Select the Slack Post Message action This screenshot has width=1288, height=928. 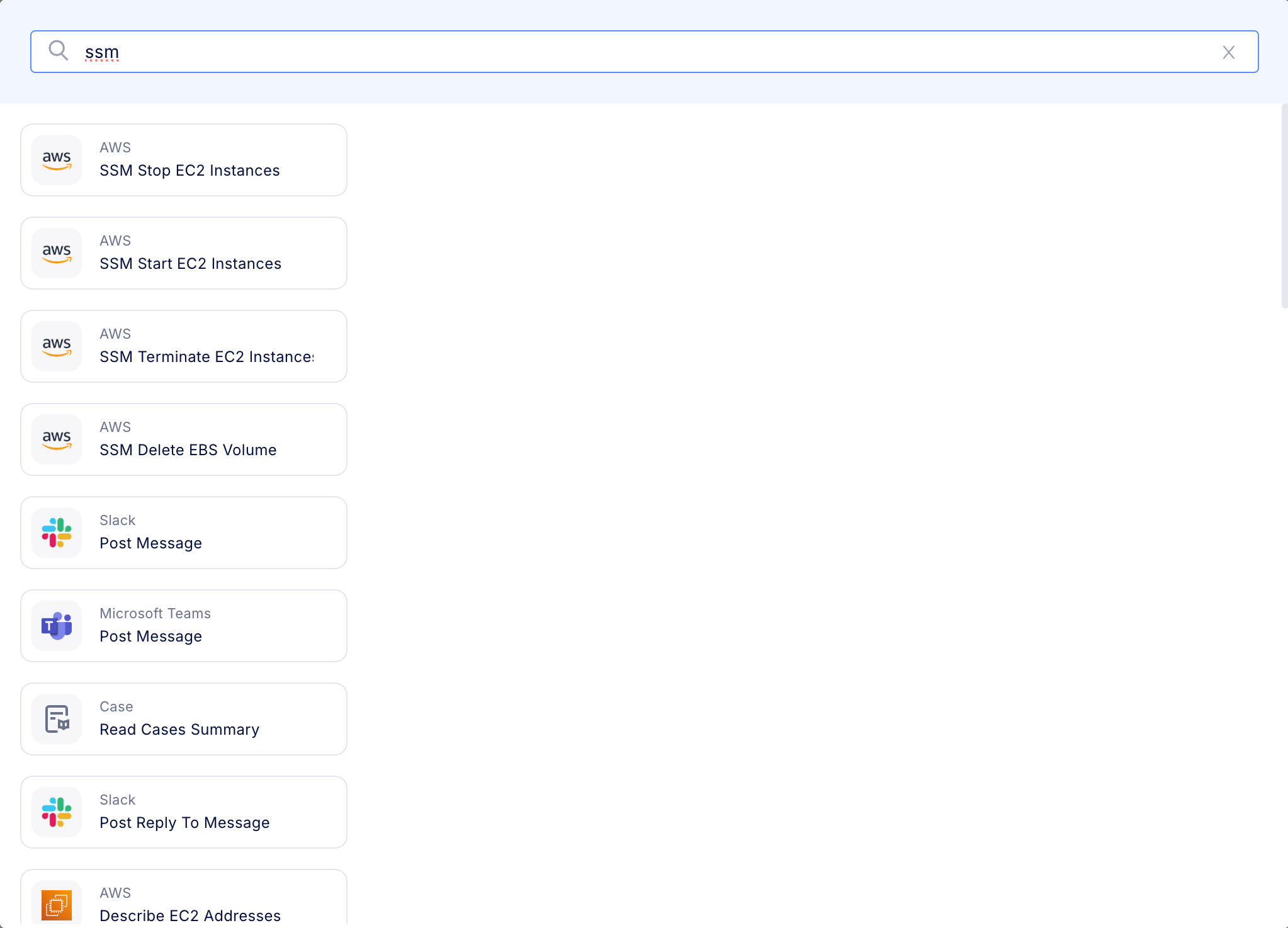[183, 533]
